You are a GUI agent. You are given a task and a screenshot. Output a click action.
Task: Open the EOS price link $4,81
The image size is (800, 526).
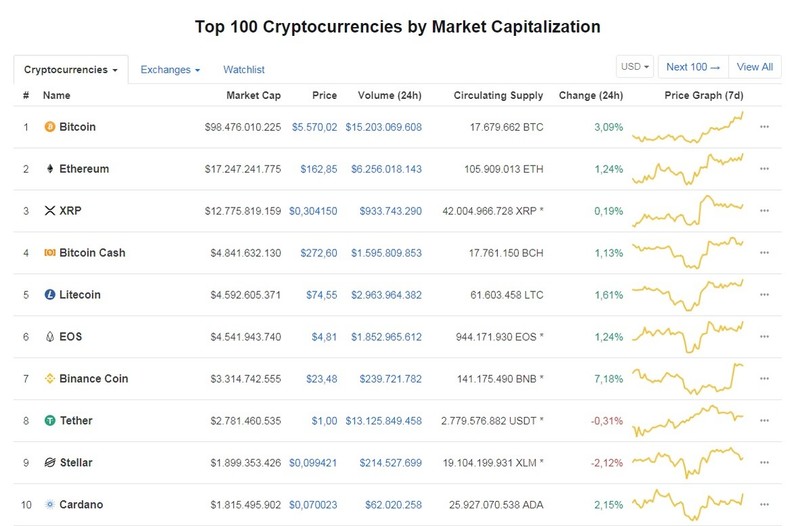click(x=324, y=337)
